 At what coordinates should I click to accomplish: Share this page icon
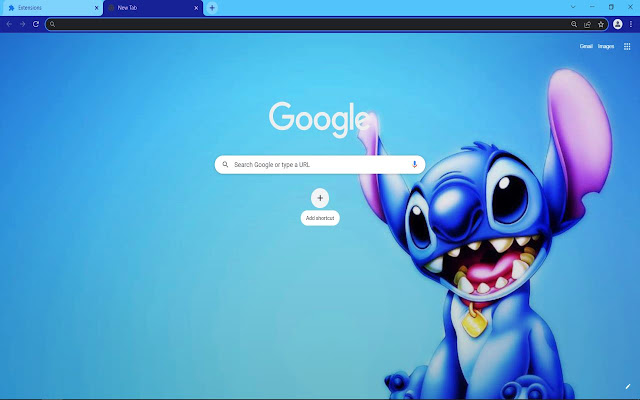(x=587, y=24)
